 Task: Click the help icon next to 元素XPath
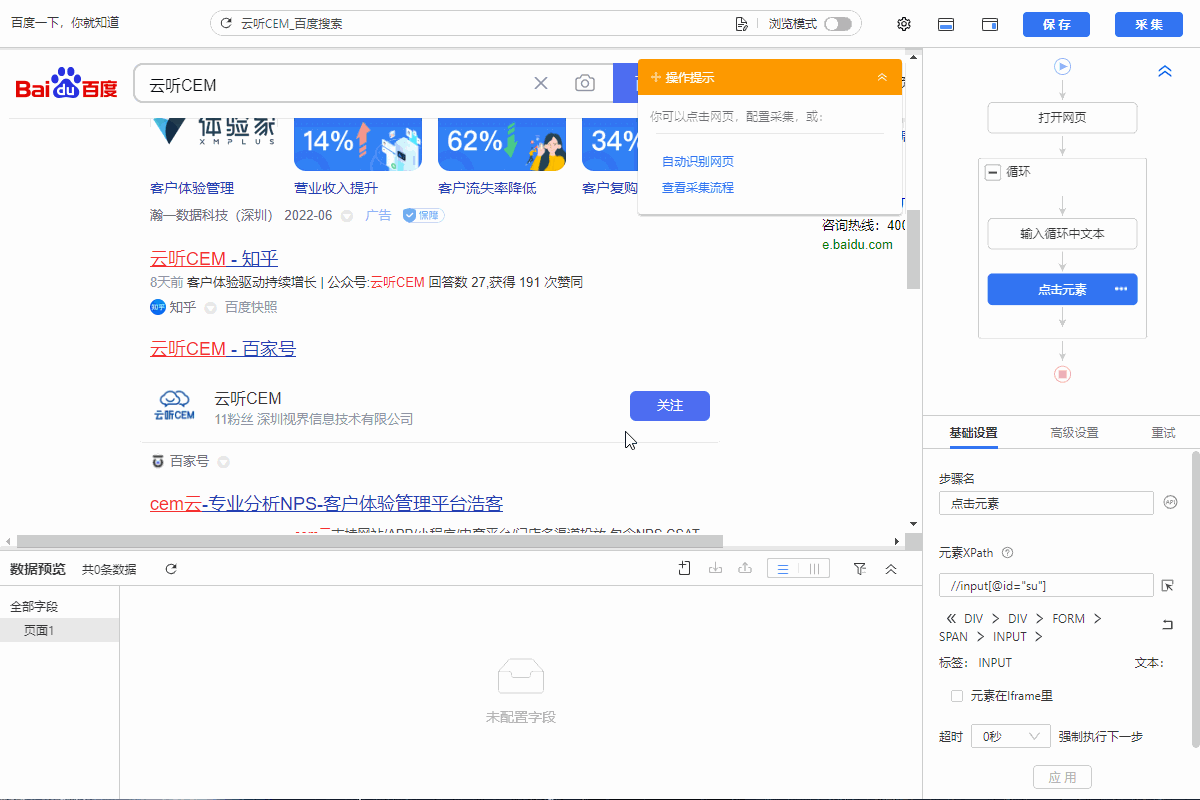1007,552
